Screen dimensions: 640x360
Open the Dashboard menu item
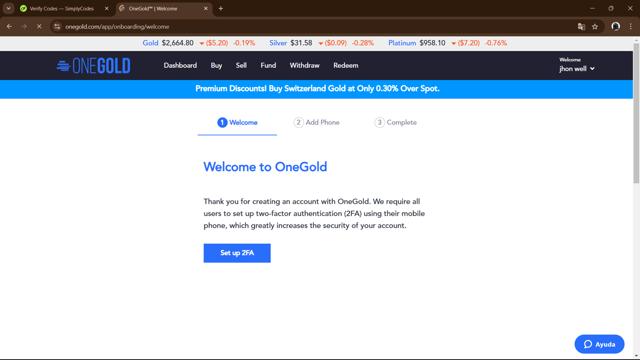180,65
